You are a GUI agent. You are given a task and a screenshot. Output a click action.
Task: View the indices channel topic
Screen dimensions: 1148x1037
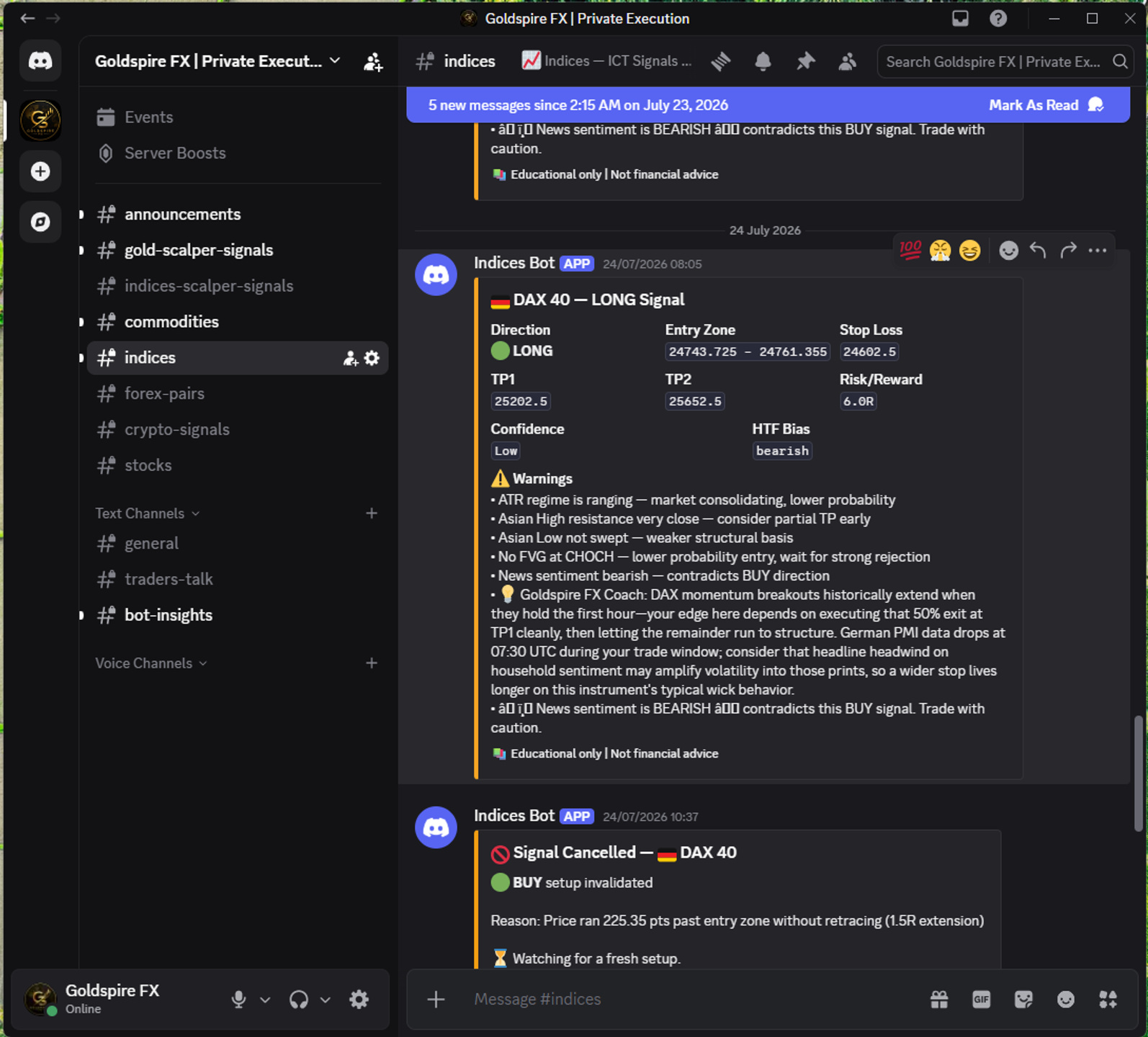point(607,61)
